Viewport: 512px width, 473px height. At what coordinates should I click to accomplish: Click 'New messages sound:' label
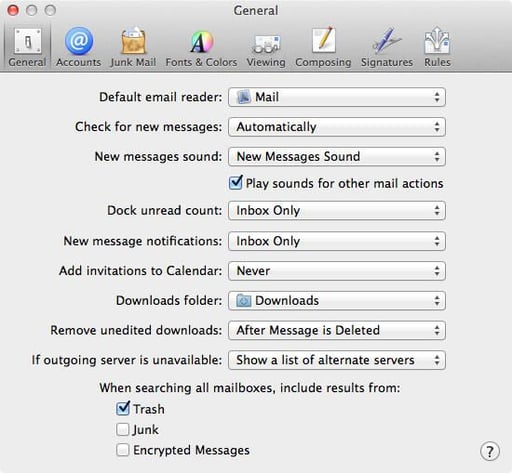click(x=158, y=157)
